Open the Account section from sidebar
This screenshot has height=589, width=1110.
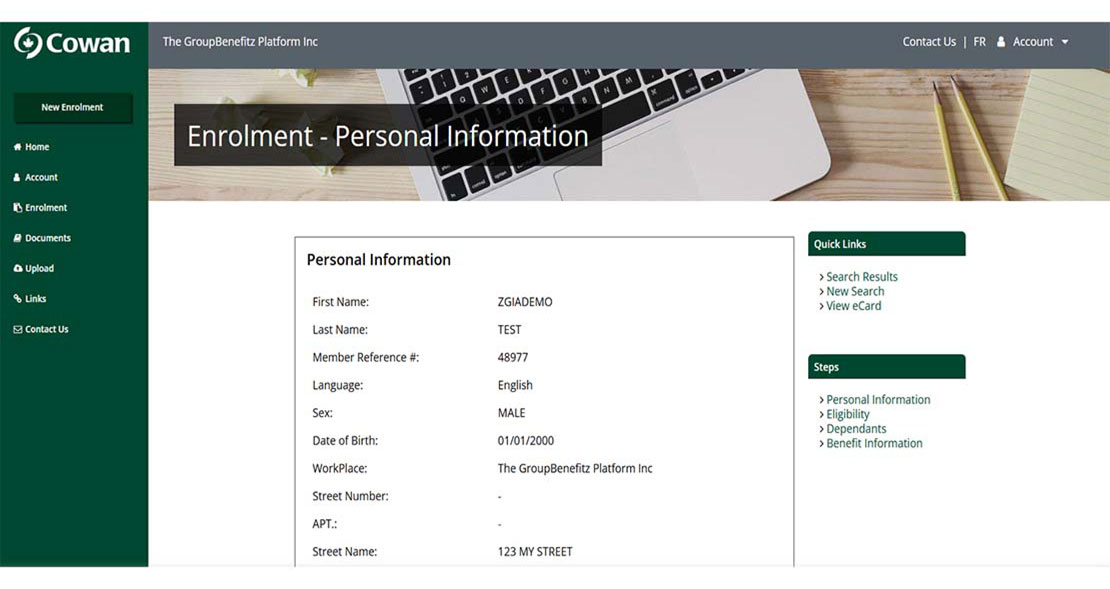click(18, 177)
